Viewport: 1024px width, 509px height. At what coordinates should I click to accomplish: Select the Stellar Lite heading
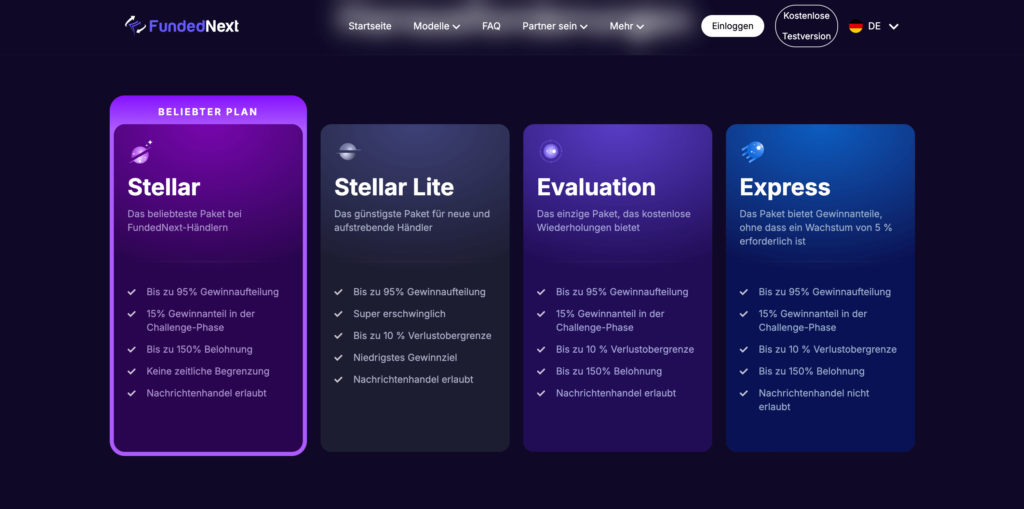(394, 187)
